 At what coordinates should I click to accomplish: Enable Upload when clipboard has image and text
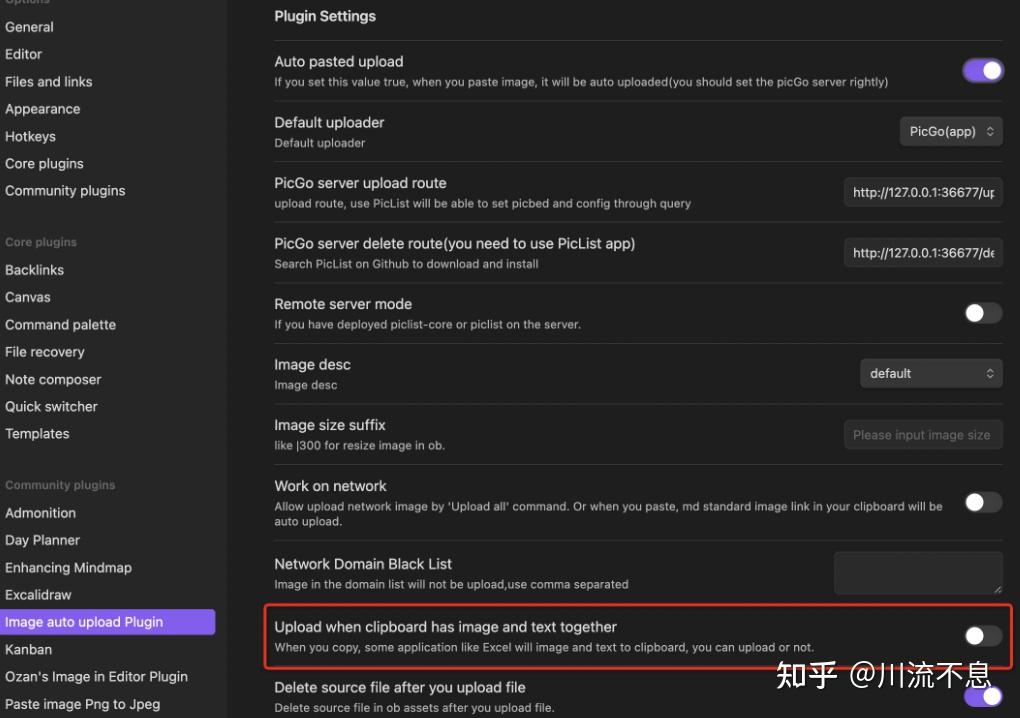click(981, 636)
